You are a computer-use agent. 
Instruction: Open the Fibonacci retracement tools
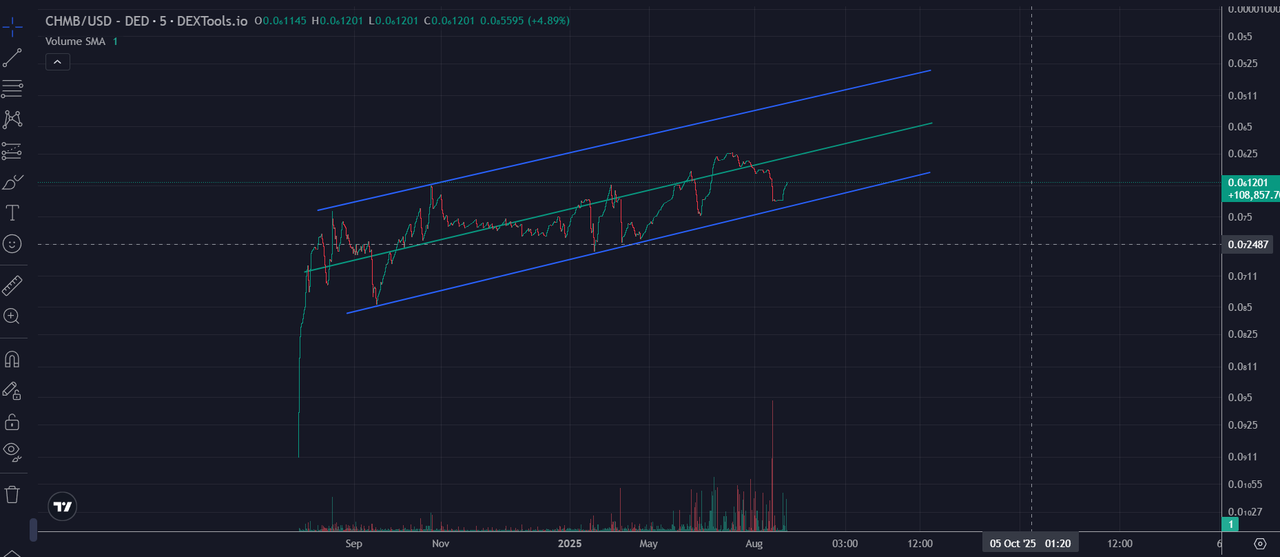(x=12, y=89)
